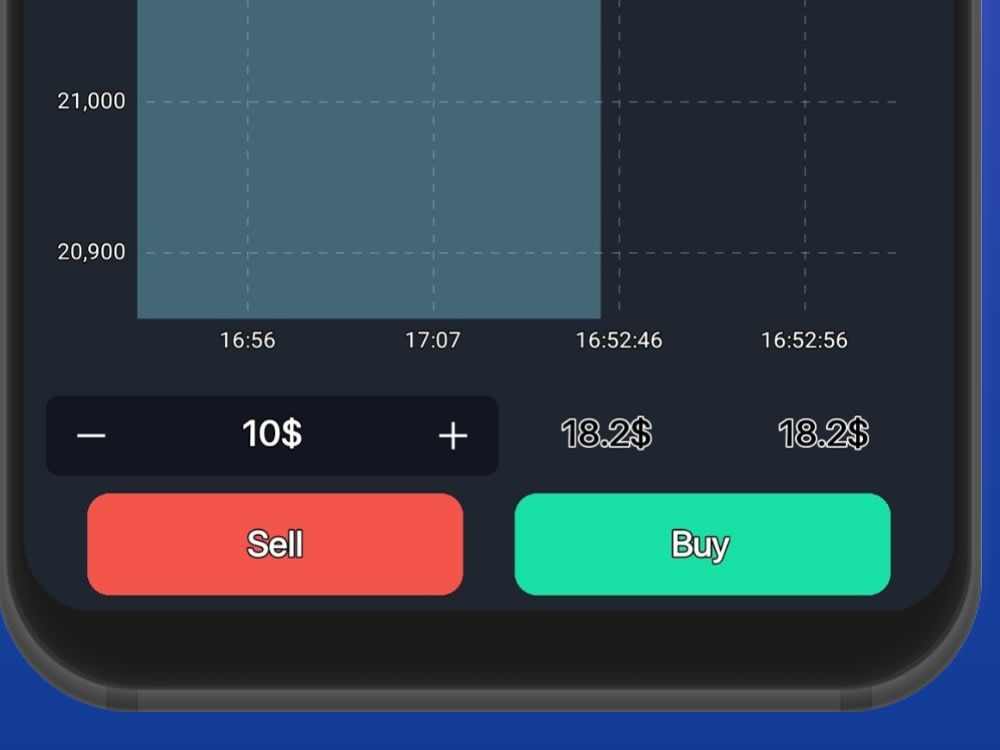Viewport: 1000px width, 750px height.
Task: Click the 18.2$ buy payout label
Action: (826, 435)
